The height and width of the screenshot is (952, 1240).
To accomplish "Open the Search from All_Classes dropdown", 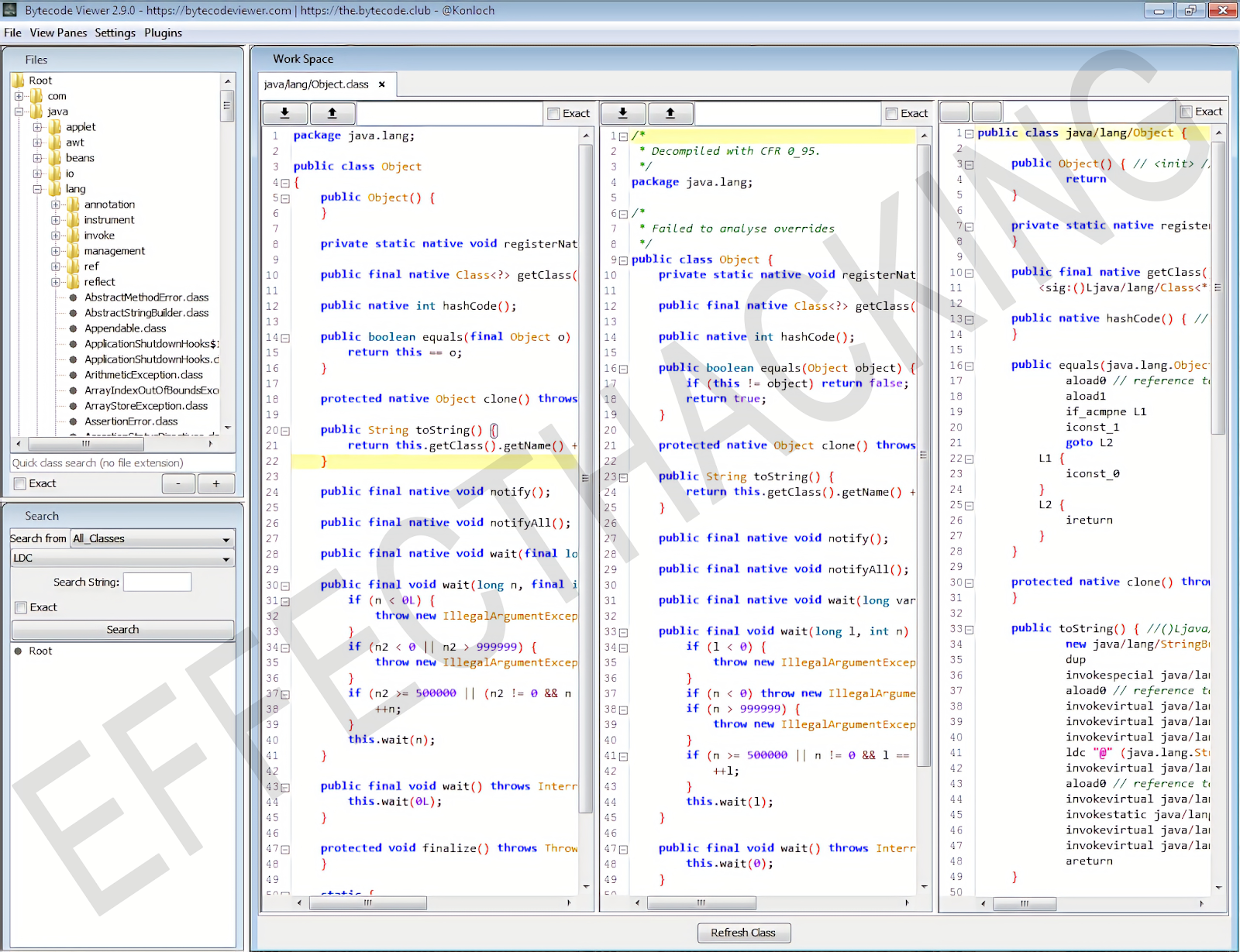I will 152,538.
